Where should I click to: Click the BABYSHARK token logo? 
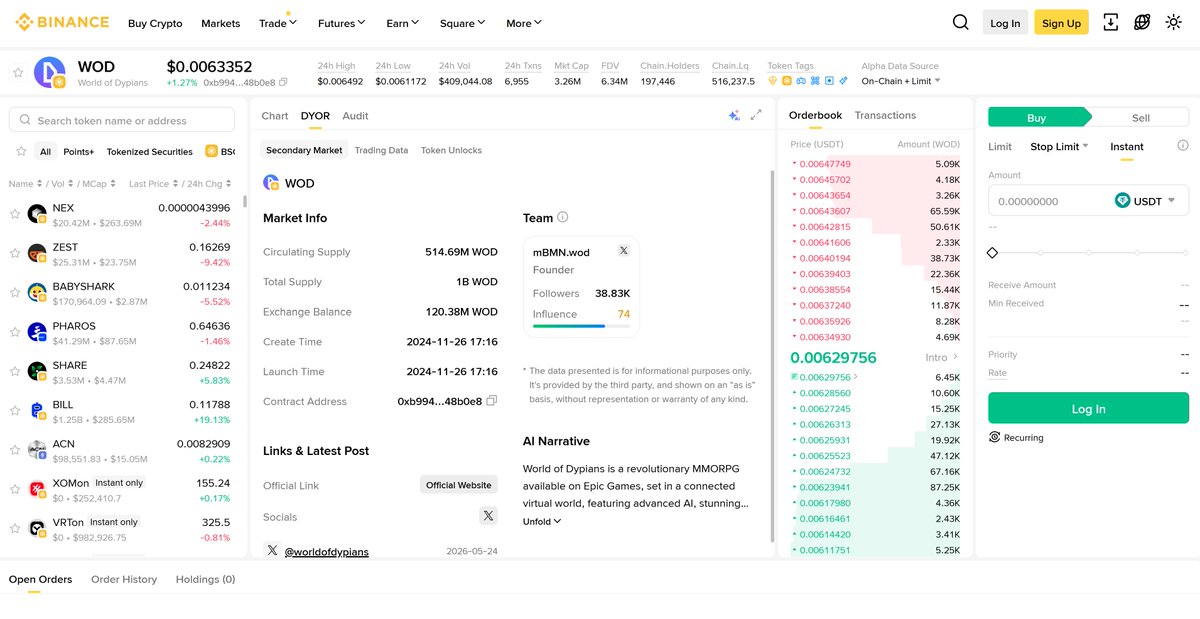coord(37,292)
